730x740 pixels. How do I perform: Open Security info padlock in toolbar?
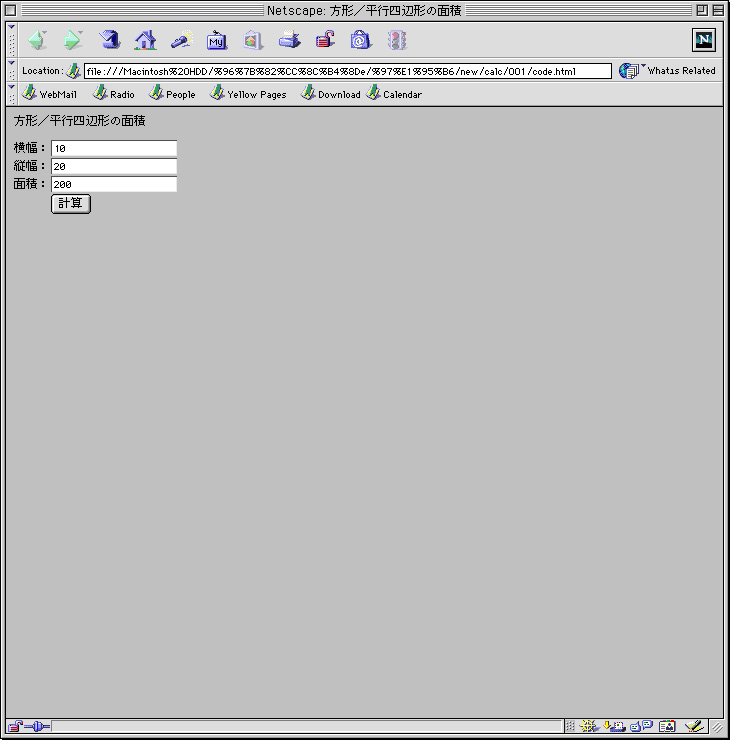pyautogui.click(x=325, y=40)
